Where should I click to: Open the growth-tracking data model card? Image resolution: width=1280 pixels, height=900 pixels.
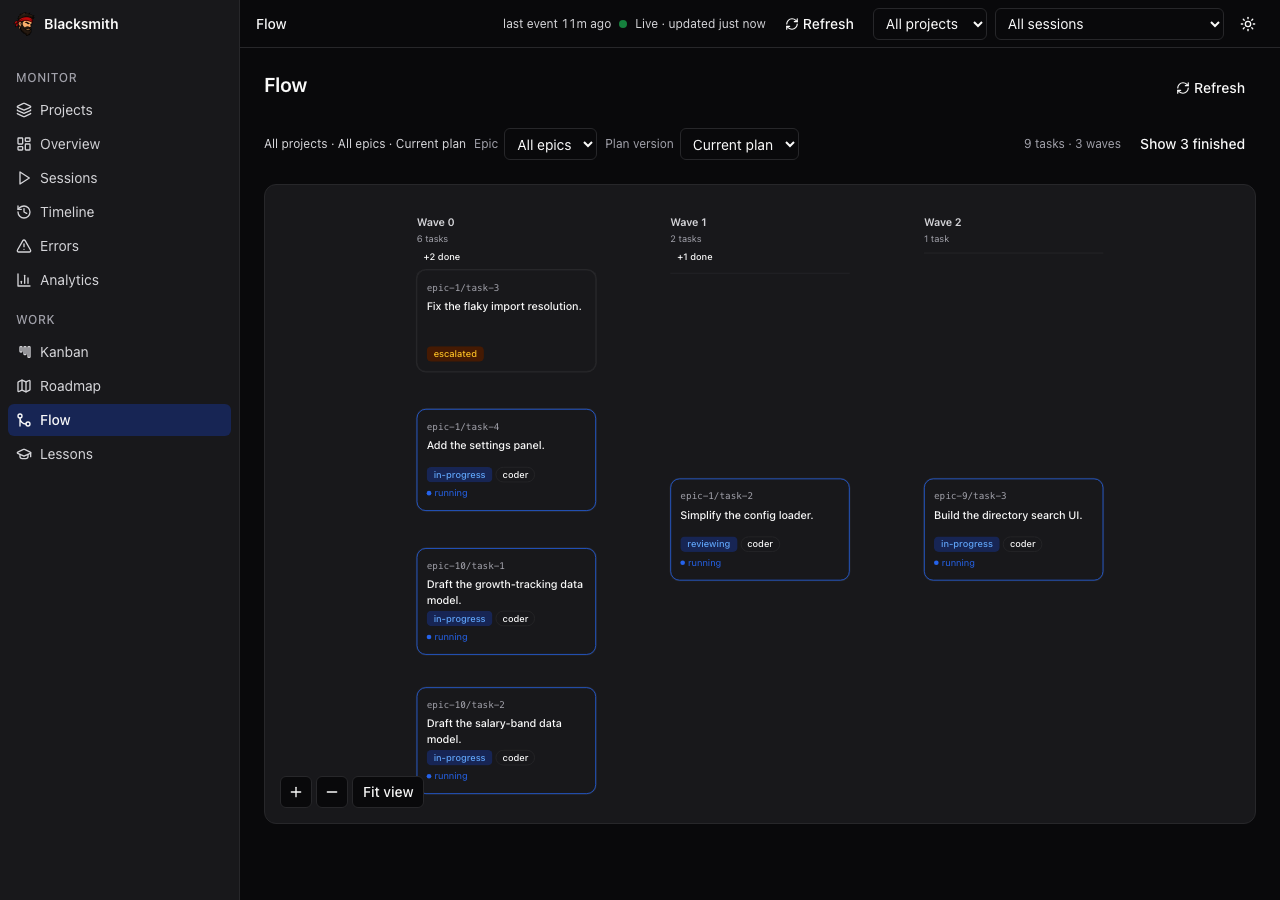click(x=506, y=601)
